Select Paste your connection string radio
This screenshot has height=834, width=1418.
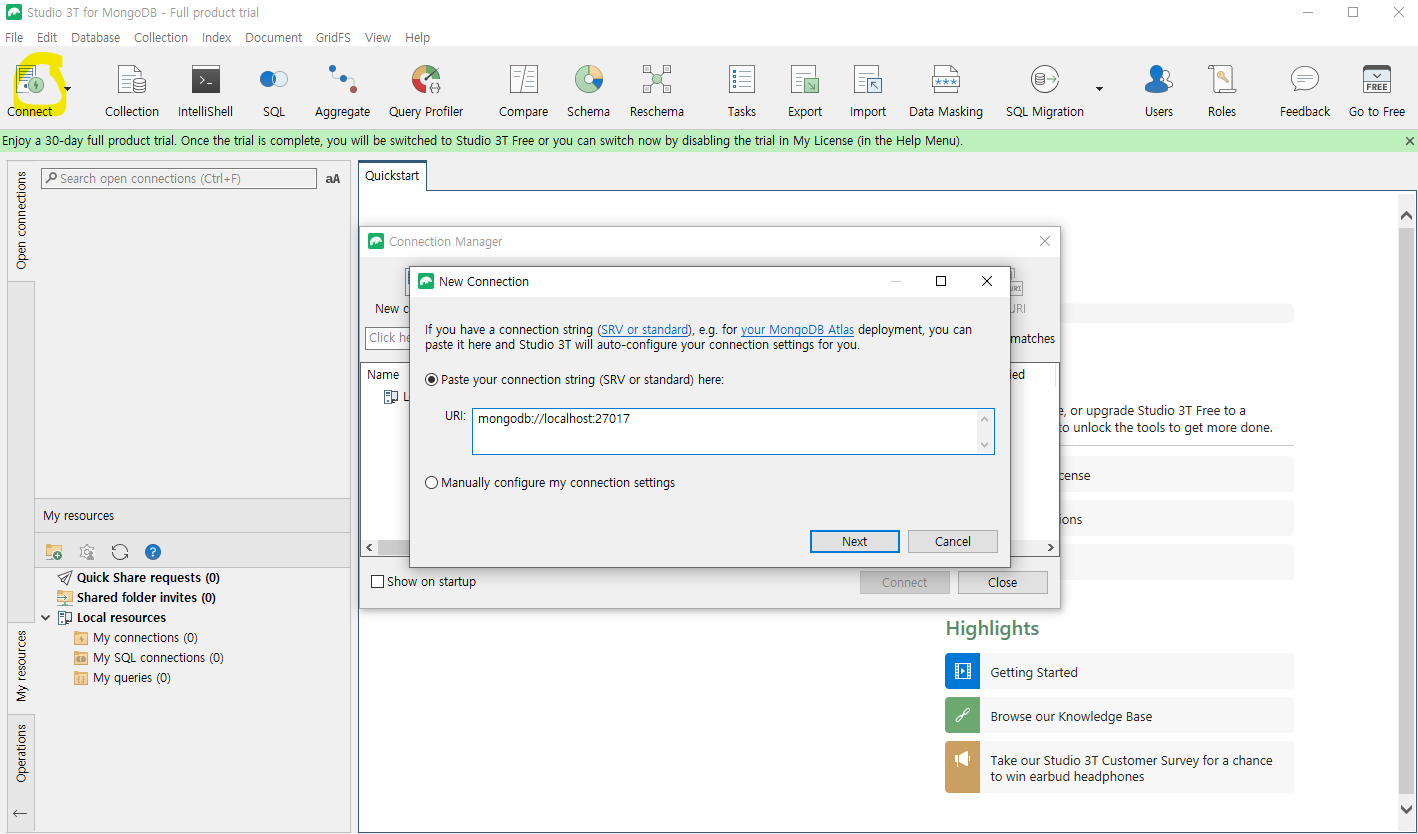(432, 380)
